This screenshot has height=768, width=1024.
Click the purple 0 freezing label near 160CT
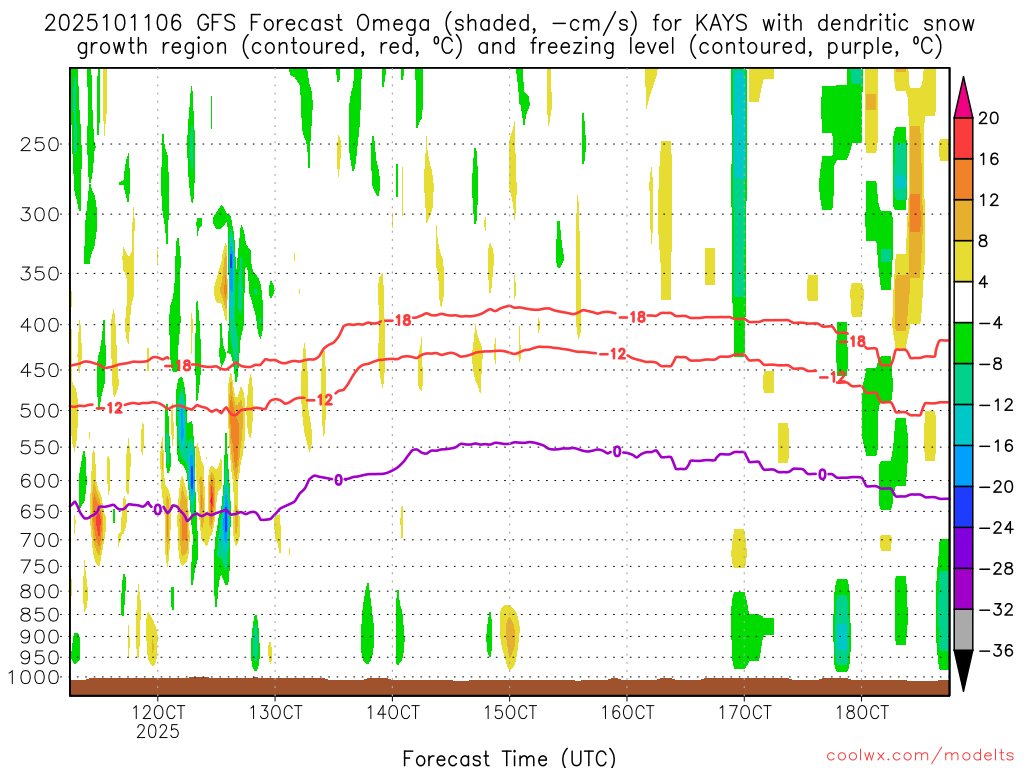617,452
